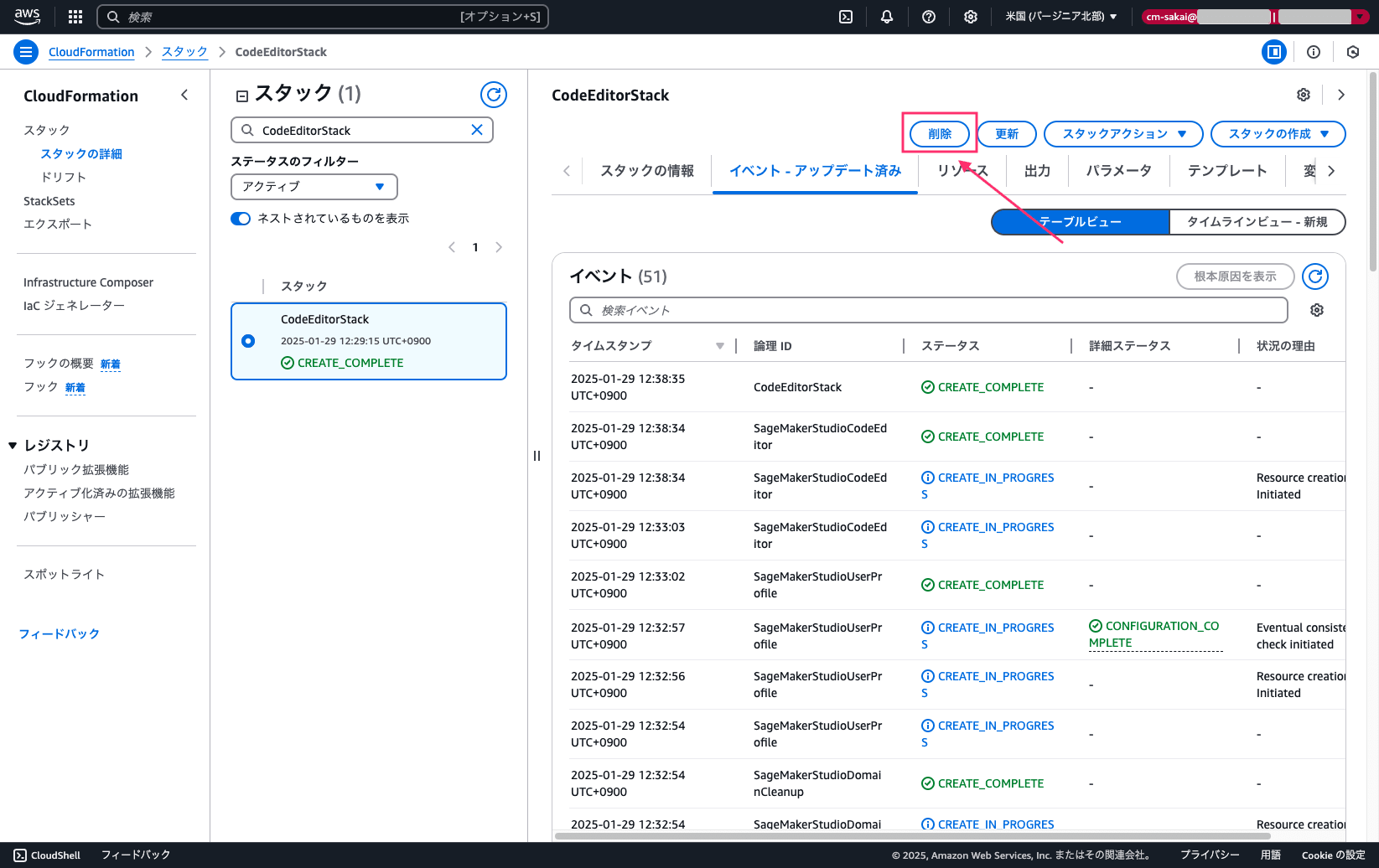Open the services grid menu

coord(75,17)
